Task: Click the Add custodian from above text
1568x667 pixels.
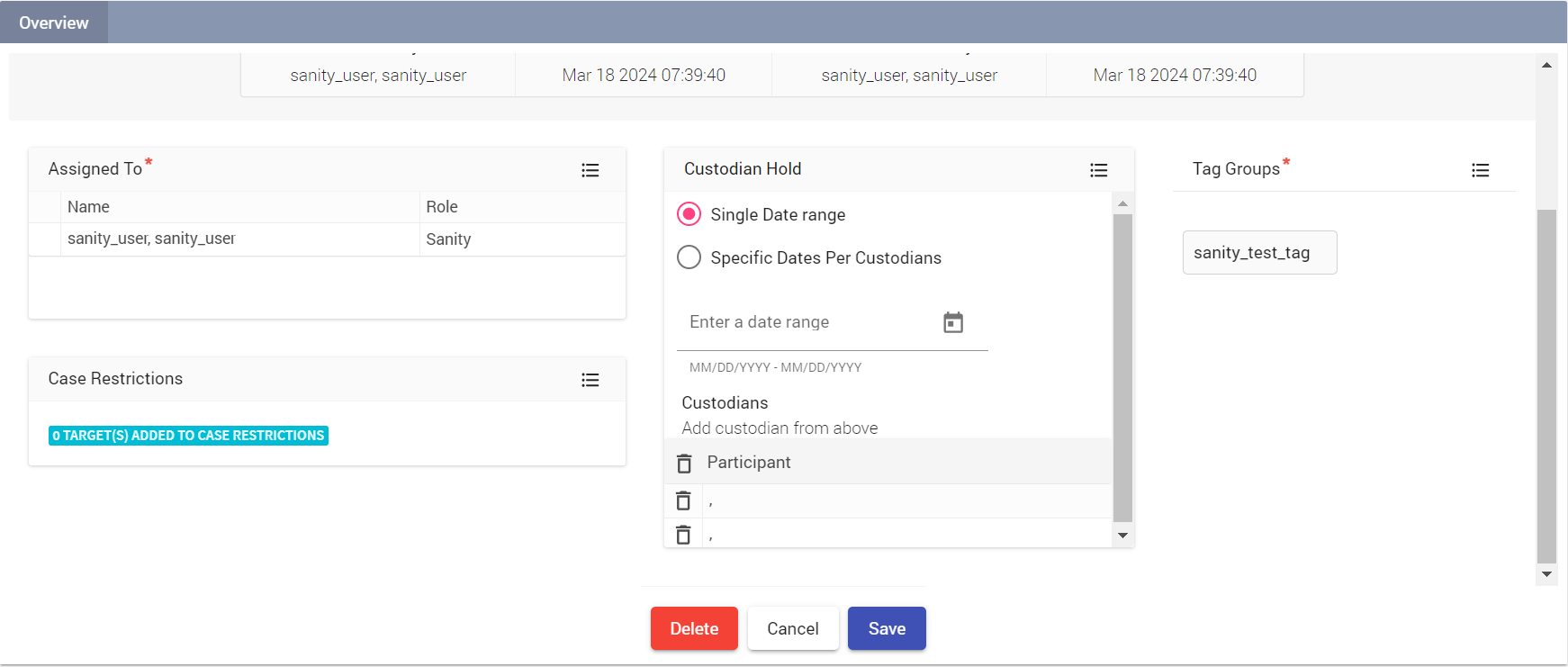Action: 779,428
